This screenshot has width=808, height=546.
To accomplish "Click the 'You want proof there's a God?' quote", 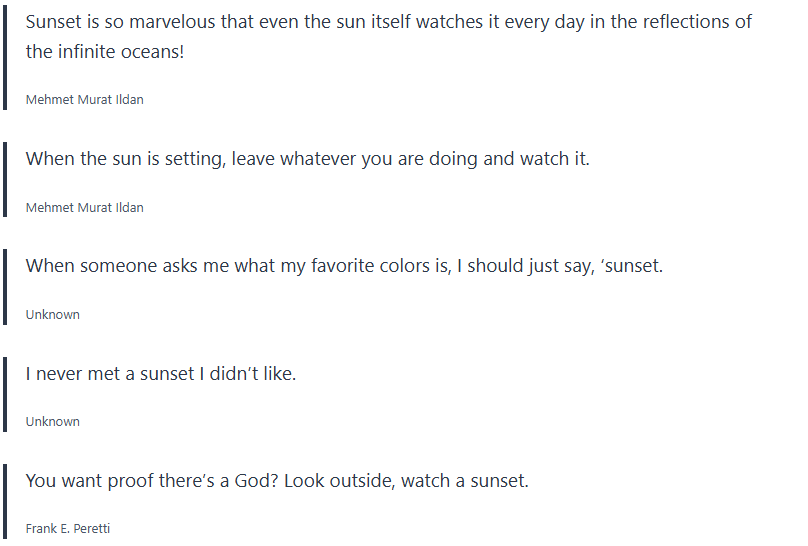I will click(276, 481).
